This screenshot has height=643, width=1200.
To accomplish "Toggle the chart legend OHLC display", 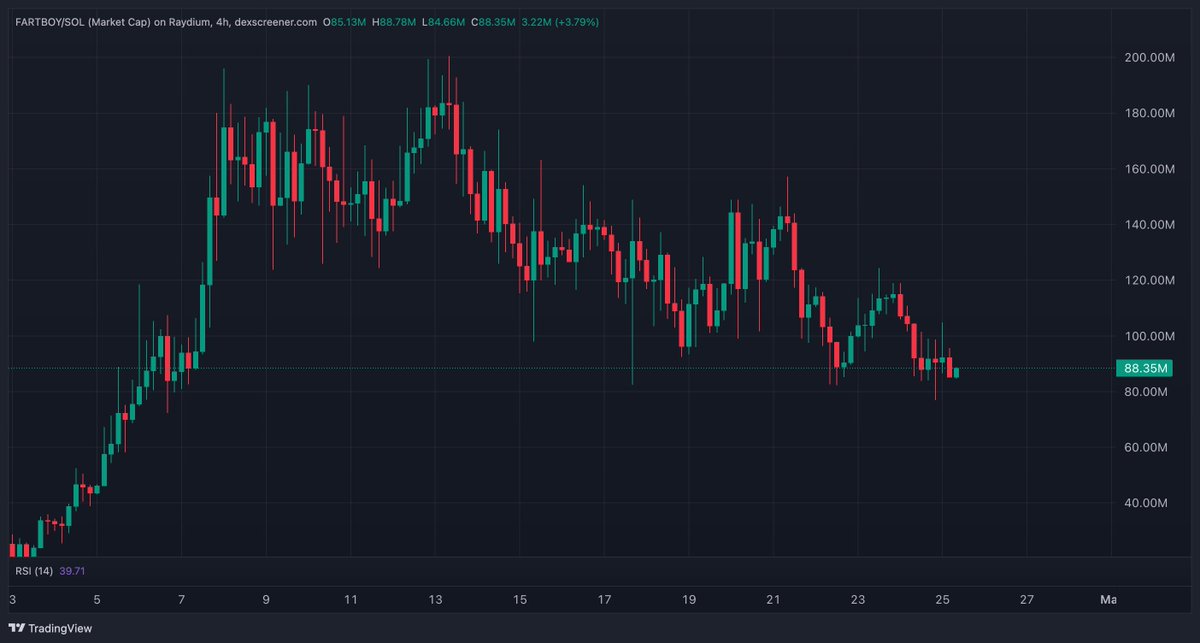I will point(420,20).
